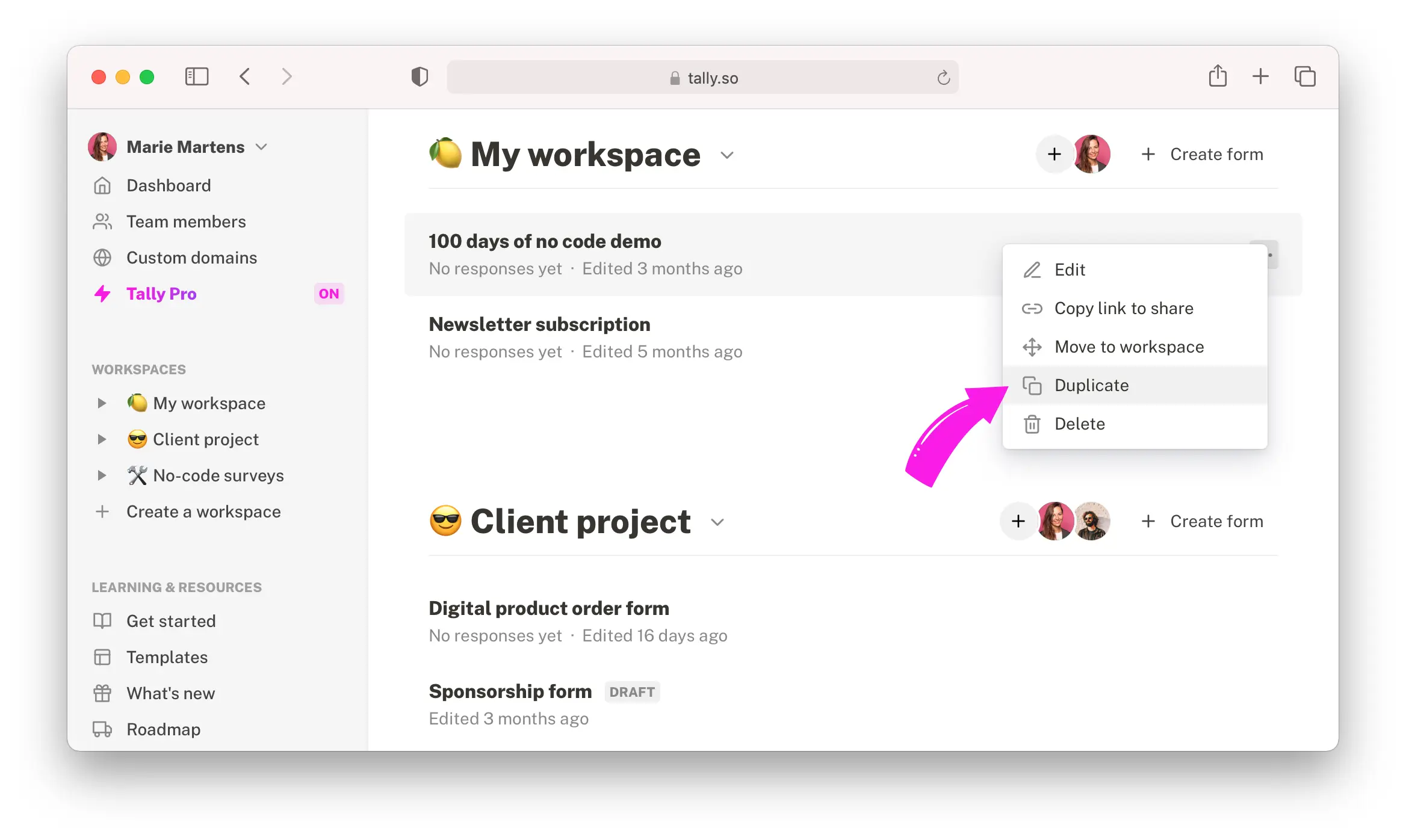This screenshot has height=840, width=1406.
Task: Toggle the Safari sidebar icon
Action: [x=196, y=77]
